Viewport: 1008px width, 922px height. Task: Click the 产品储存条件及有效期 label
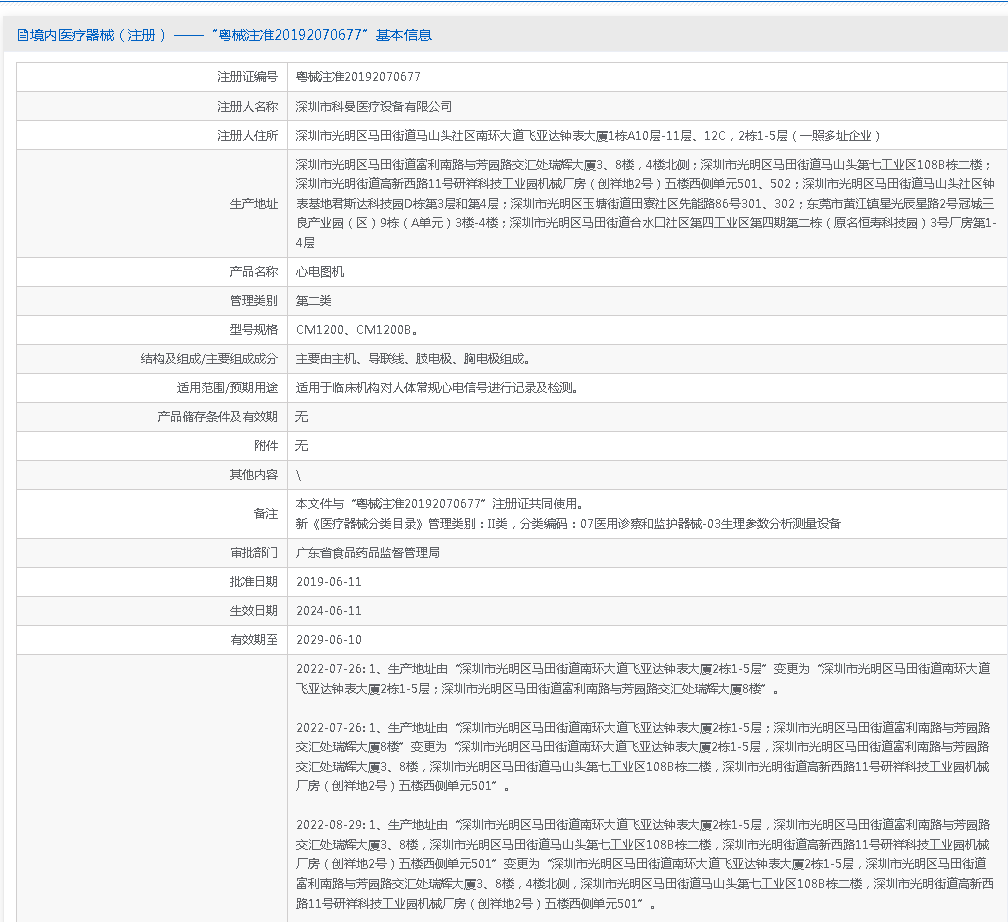[217, 417]
